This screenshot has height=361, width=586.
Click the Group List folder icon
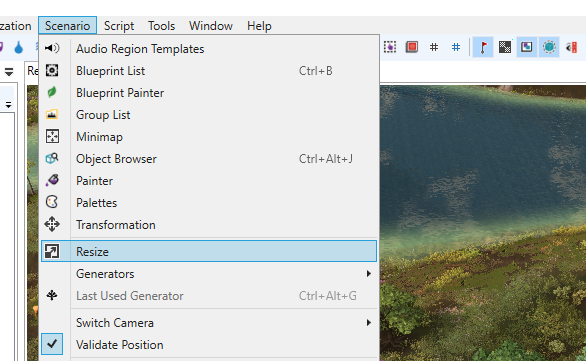coord(52,114)
